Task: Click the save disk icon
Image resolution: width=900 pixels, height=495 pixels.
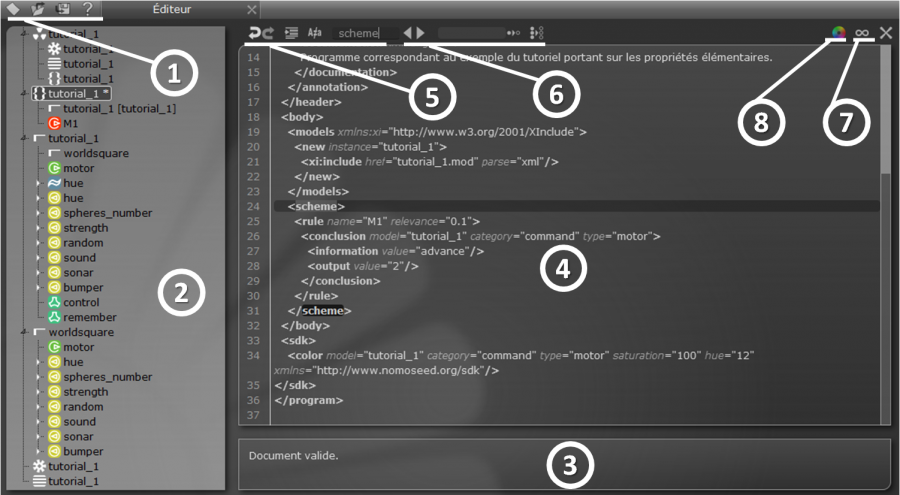Action: click(62, 9)
